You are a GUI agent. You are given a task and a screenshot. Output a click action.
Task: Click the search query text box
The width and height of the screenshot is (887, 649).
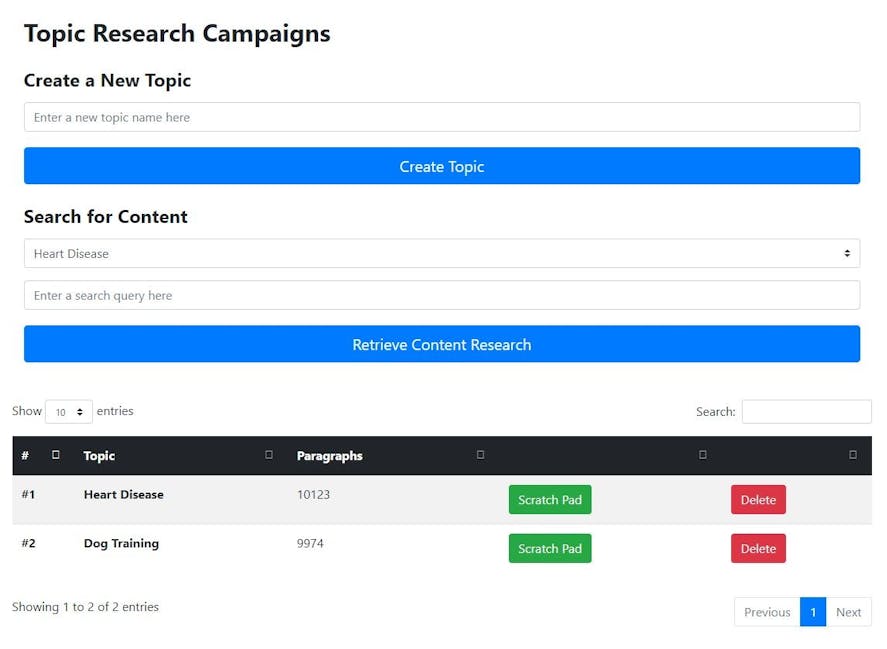click(x=441, y=296)
